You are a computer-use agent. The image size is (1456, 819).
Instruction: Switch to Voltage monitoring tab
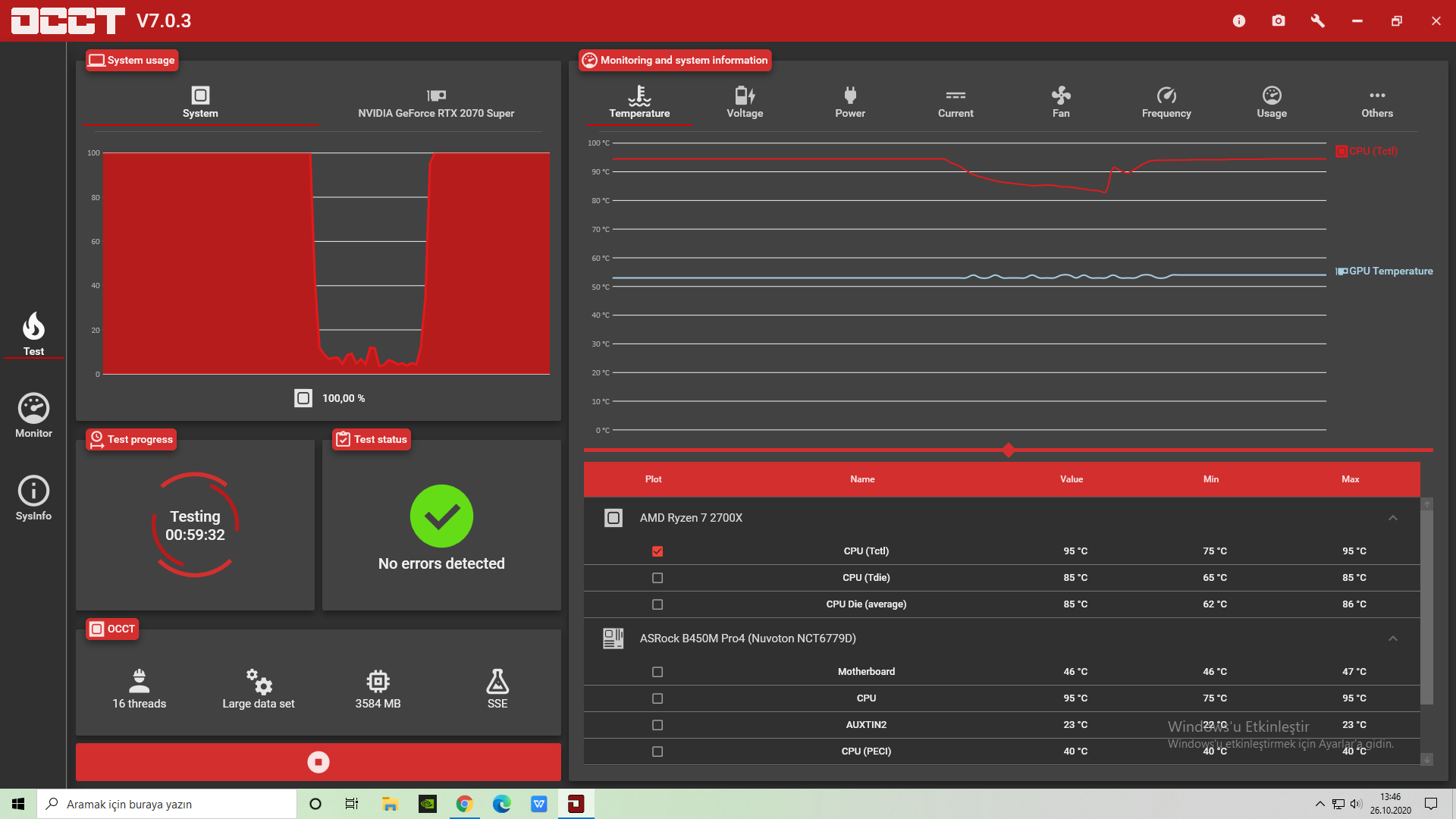(x=745, y=102)
